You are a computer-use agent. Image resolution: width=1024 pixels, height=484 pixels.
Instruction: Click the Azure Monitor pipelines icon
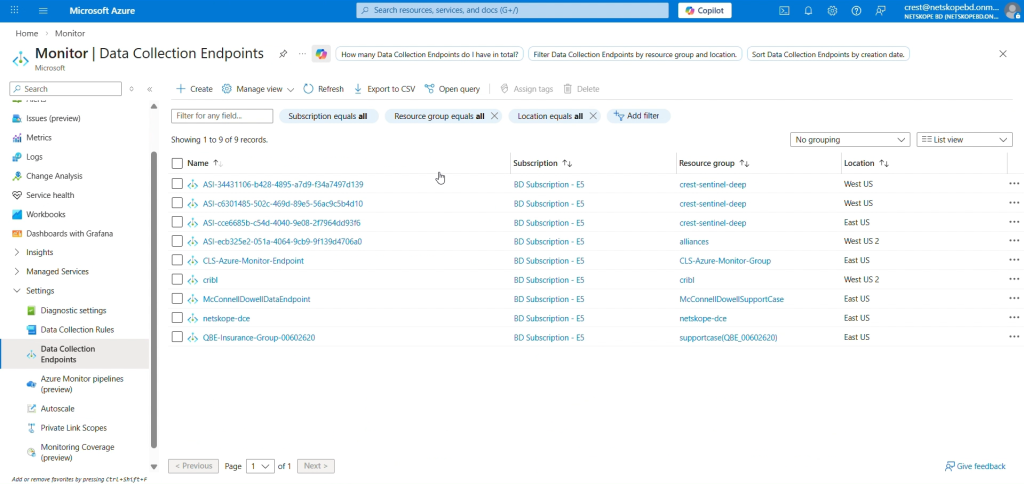point(31,384)
